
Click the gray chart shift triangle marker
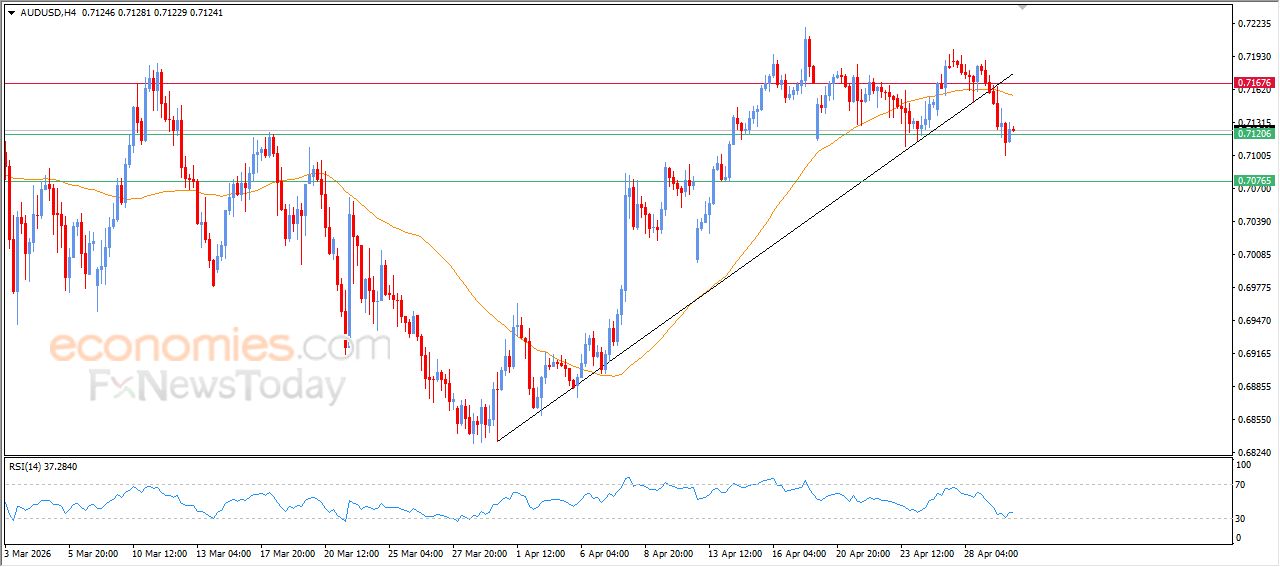point(1022,6)
